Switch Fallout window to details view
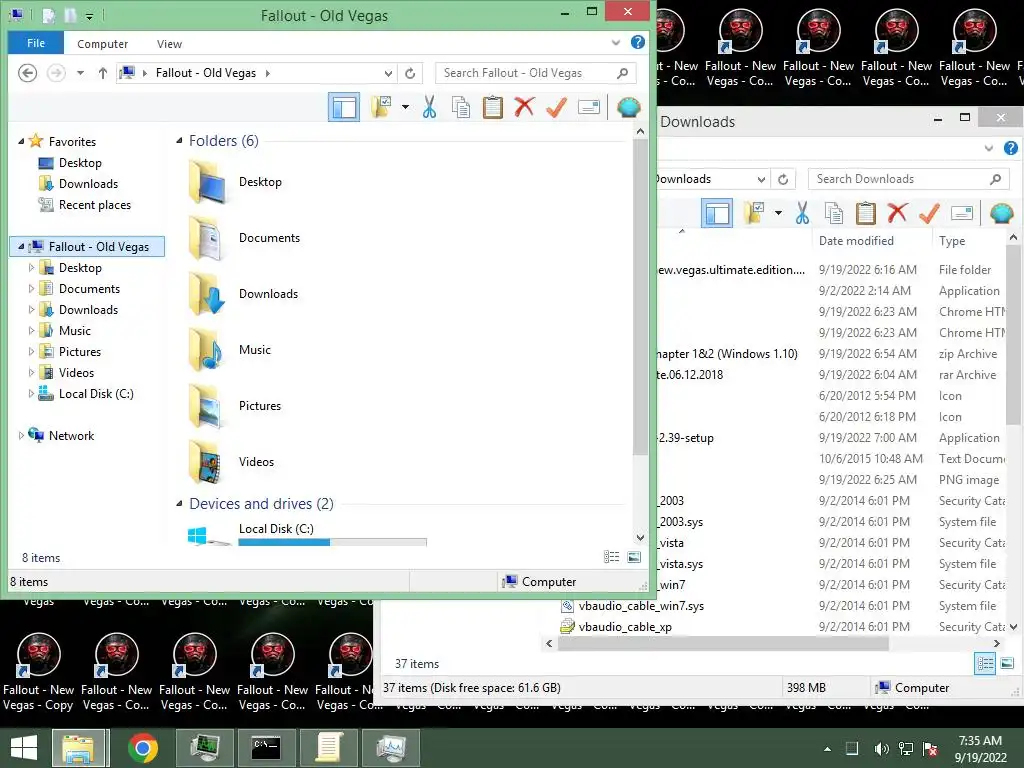The height and width of the screenshot is (768, 1024). click(x=611, y=557)
